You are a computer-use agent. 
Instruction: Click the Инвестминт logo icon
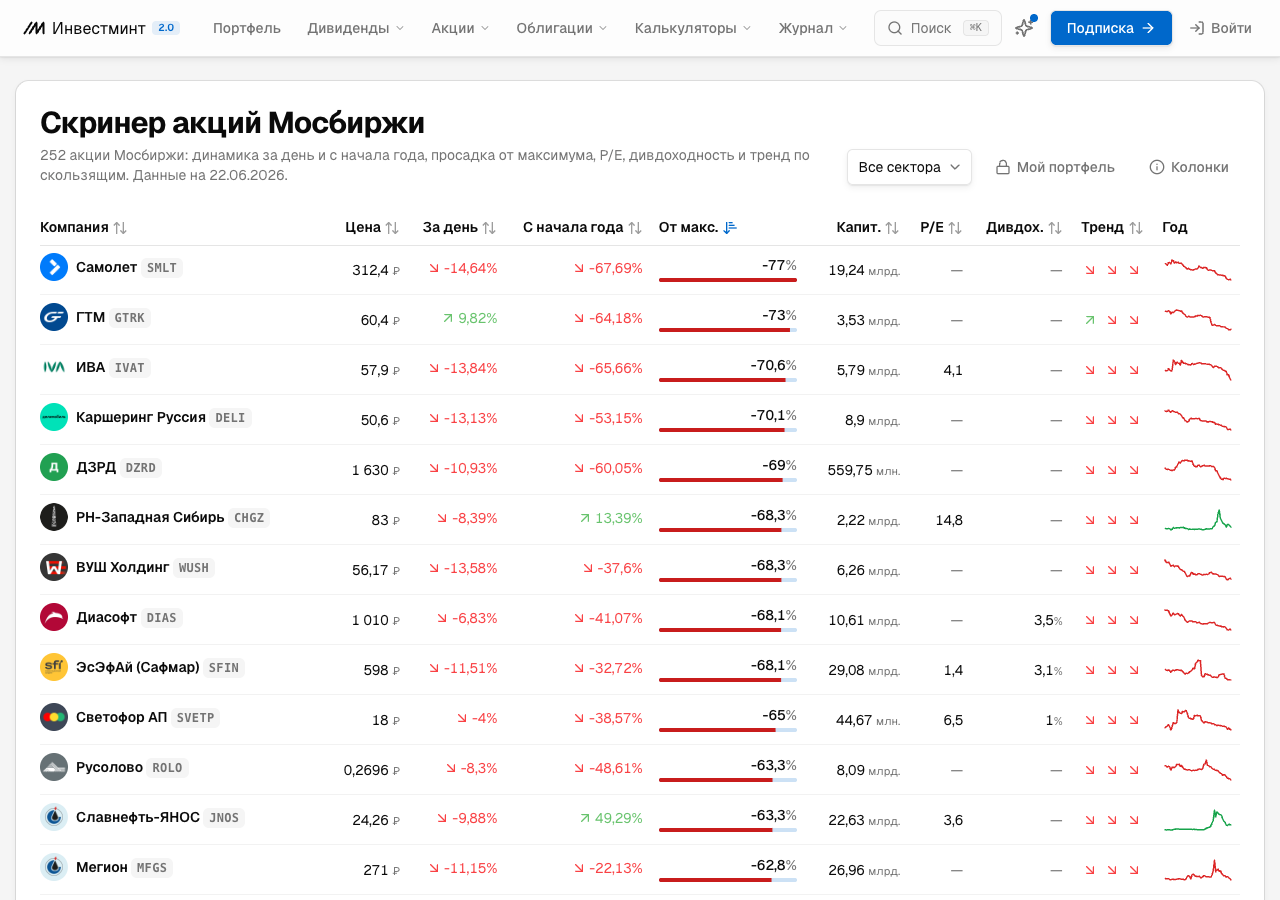point(34,28)
